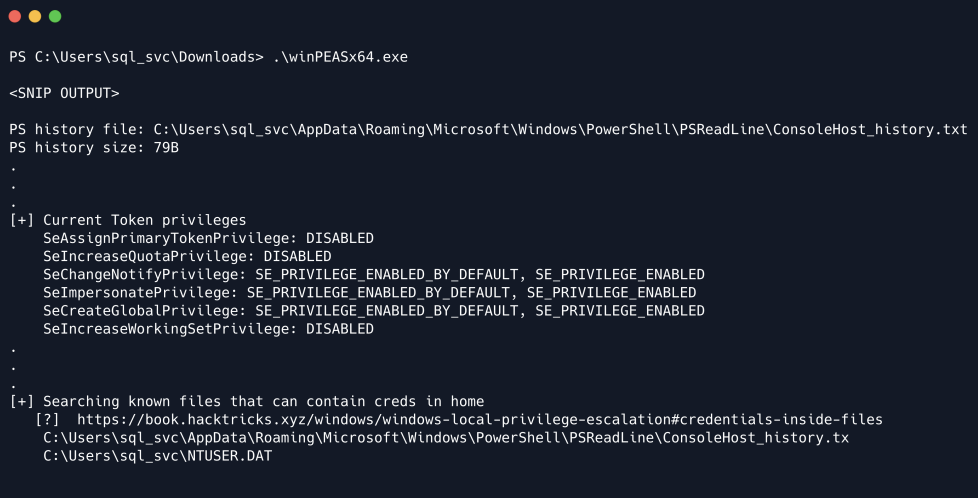Click the .\winPEASx64.exe command text
This screenshot has width=978, height=498.
click(340, 57)
